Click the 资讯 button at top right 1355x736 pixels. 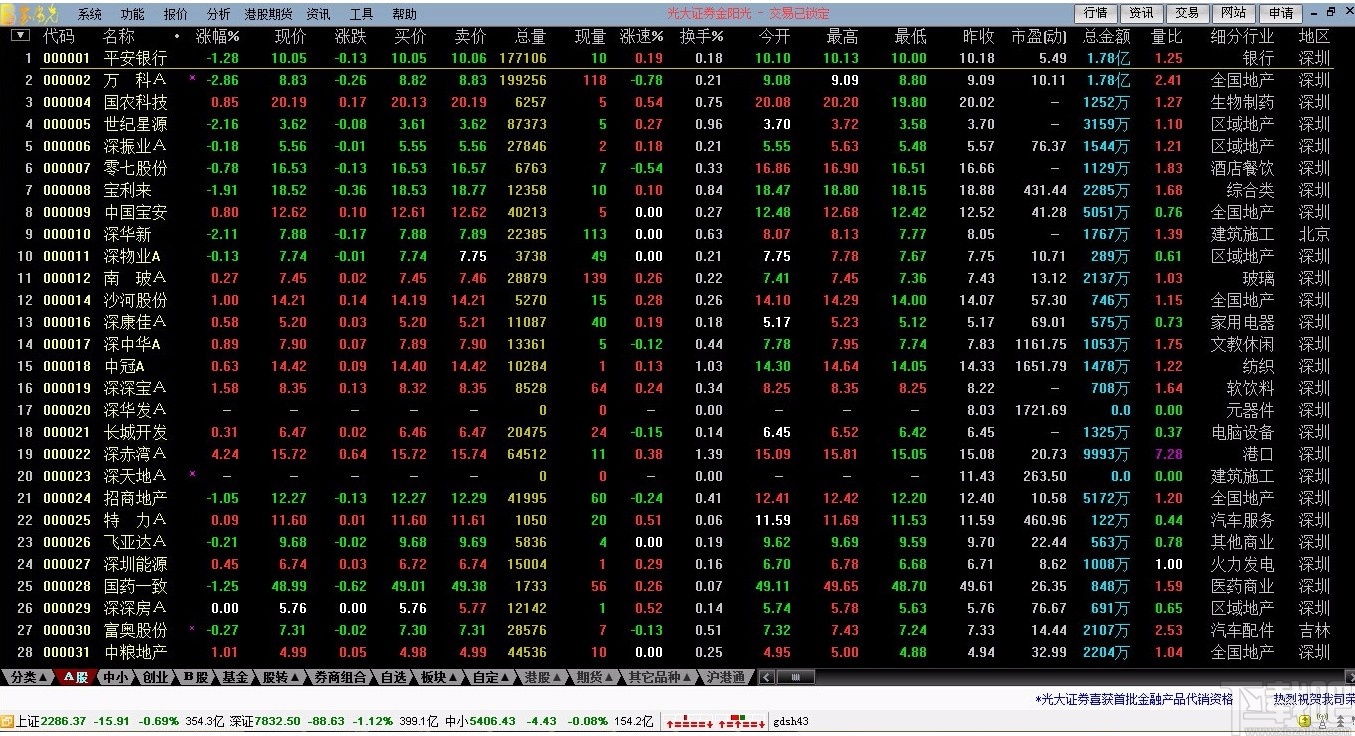point(1142,13)
